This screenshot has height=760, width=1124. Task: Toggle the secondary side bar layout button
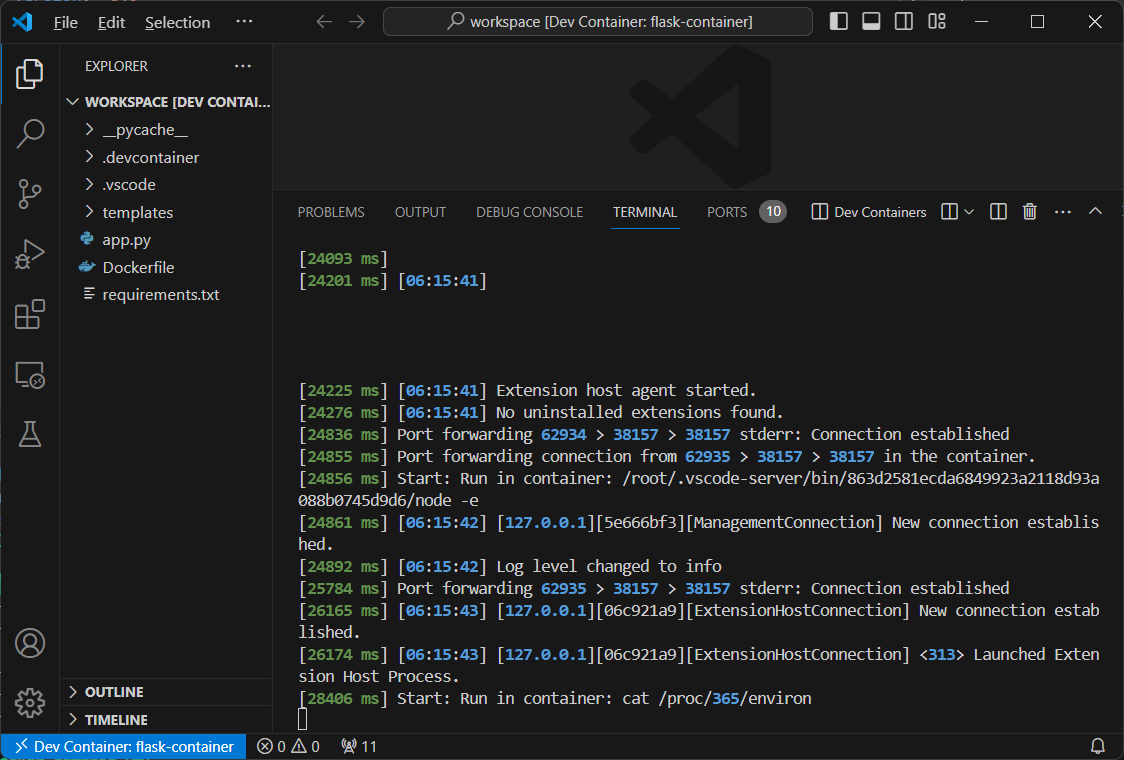[x=903, y=21]
